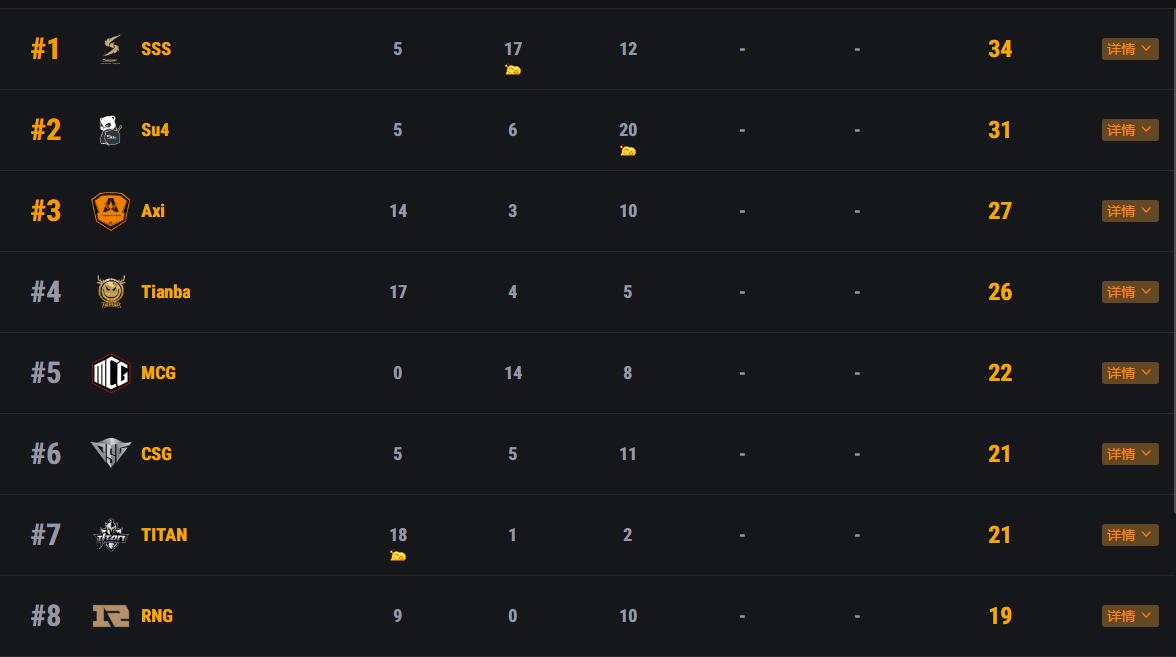Expand details for the Su4 row
Screen dimensions: 1176x657
(1130, 130)
